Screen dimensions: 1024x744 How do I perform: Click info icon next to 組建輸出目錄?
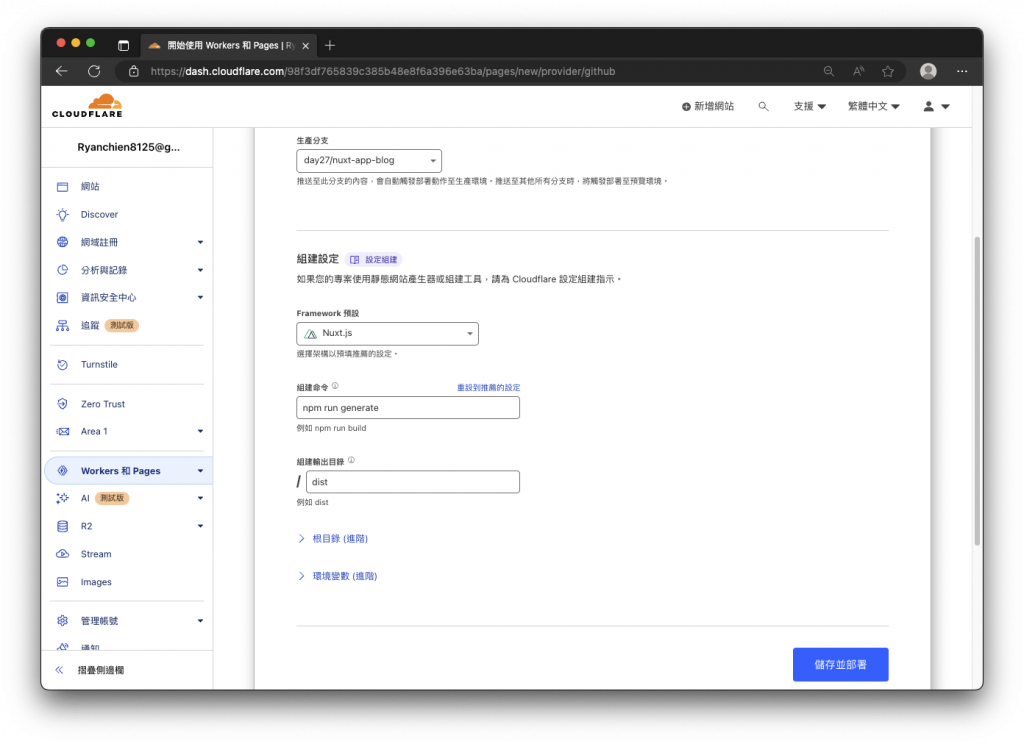[x=351, y=461]
